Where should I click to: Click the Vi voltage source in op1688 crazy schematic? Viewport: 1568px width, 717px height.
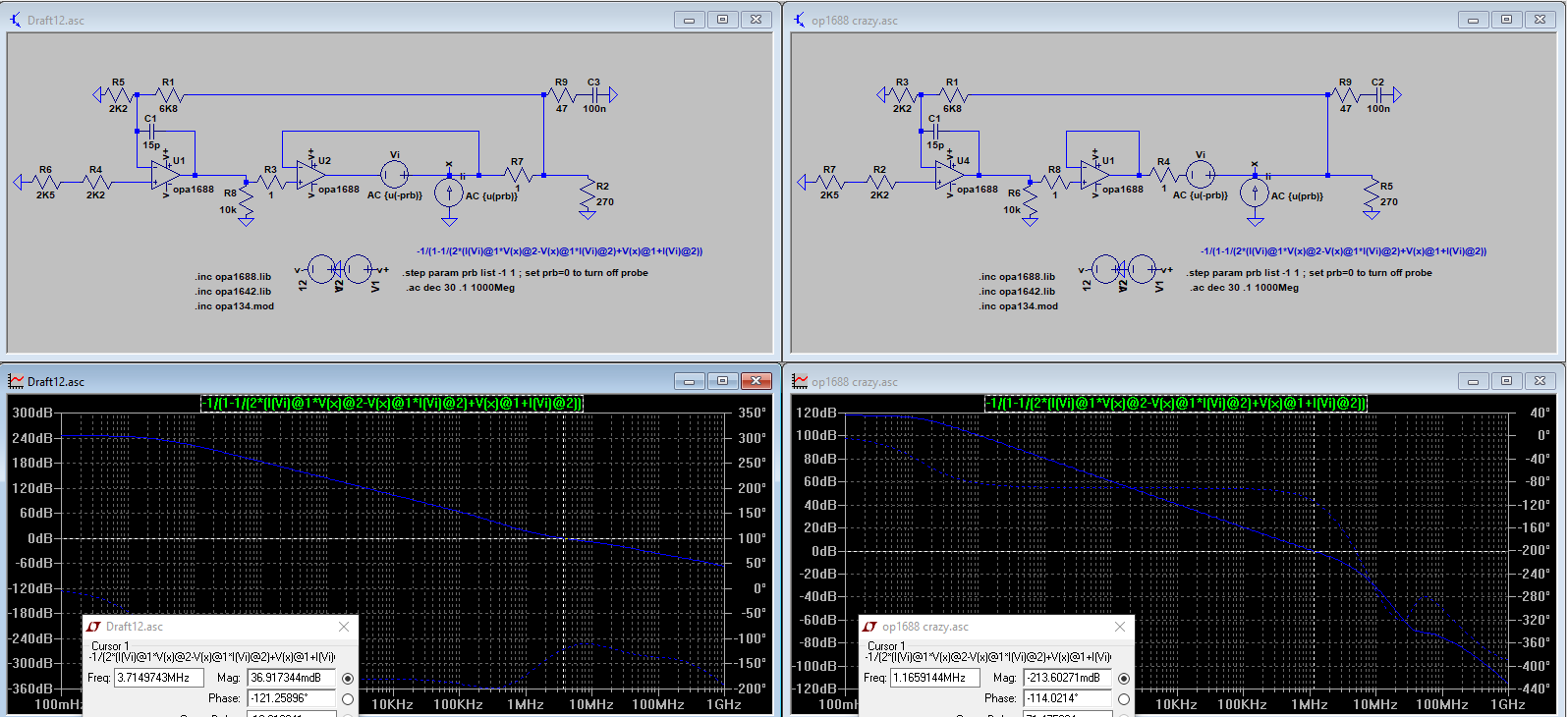coord(1200,175)
